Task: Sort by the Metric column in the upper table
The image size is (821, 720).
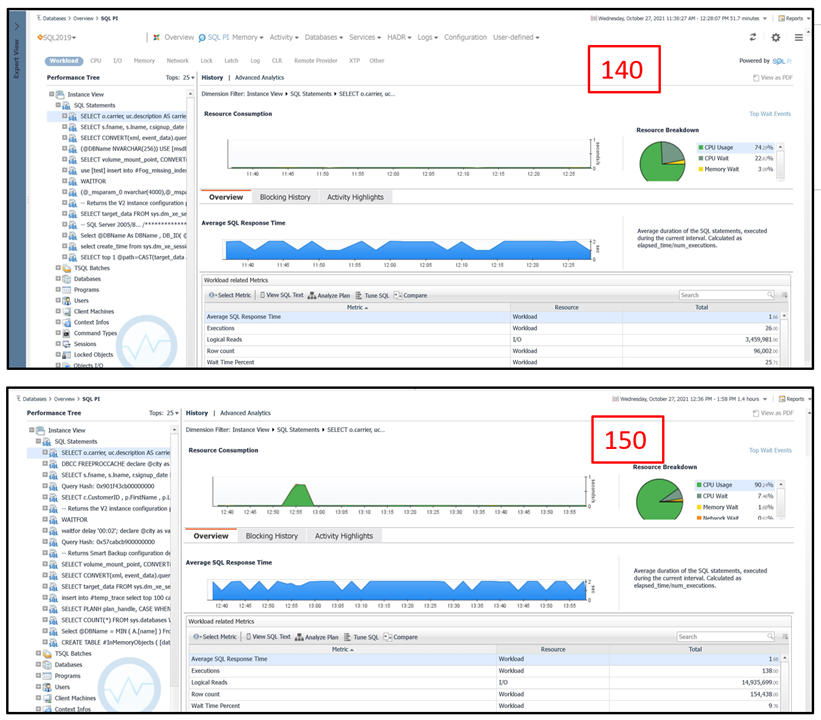Action: pyautogui.click(x=357, y=307)
